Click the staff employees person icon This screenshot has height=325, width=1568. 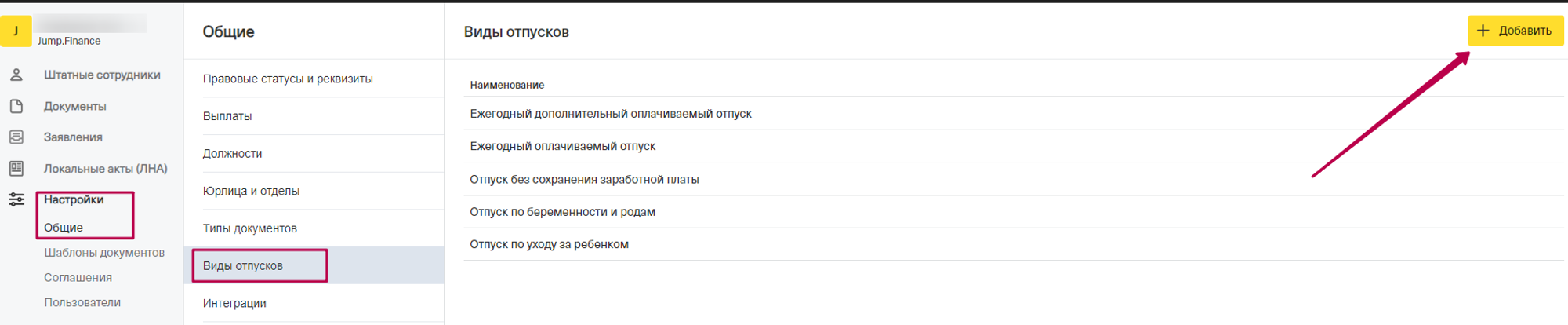pyautogui.click(x=16, y=75)
